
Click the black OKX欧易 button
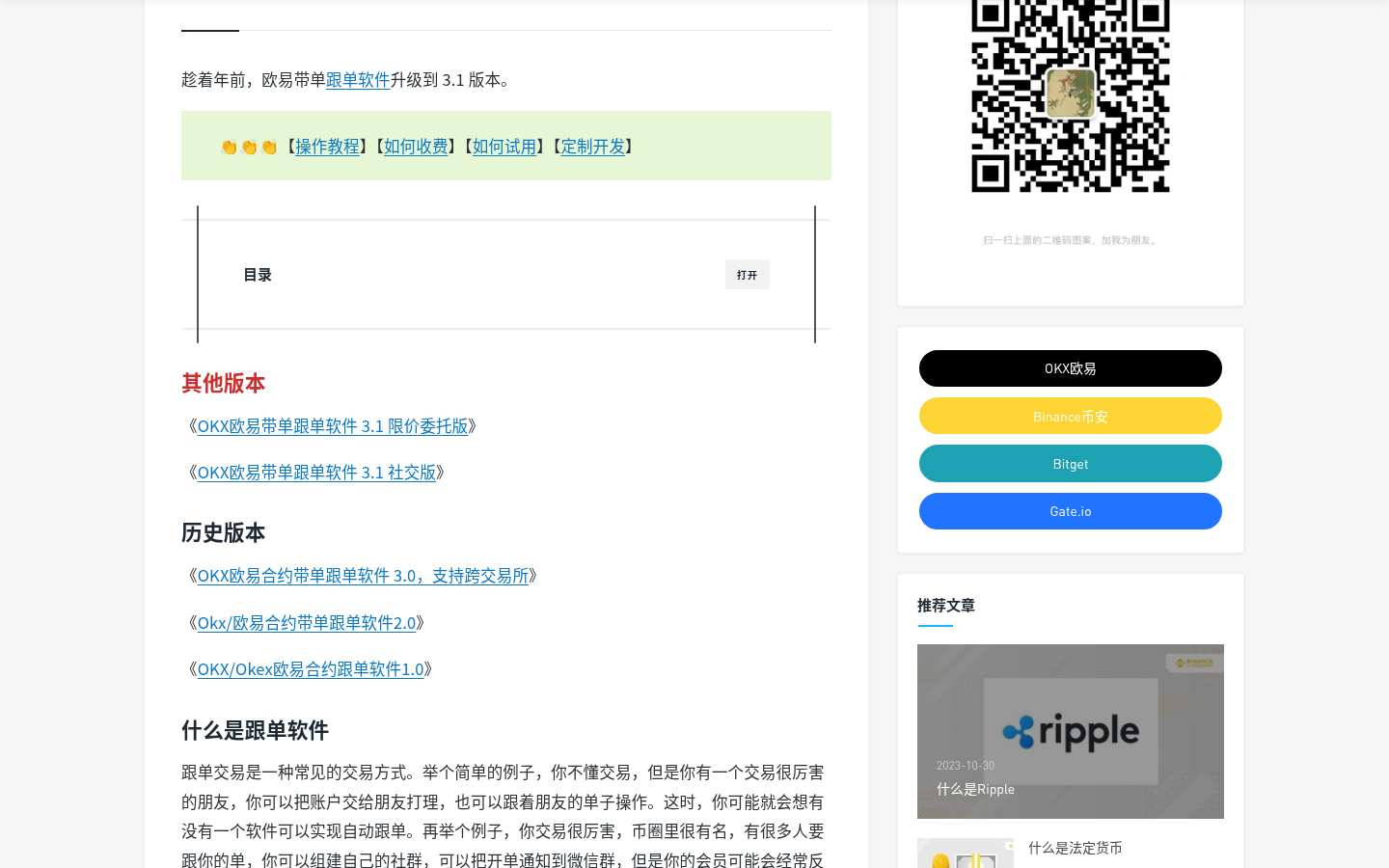[1071, 368]
